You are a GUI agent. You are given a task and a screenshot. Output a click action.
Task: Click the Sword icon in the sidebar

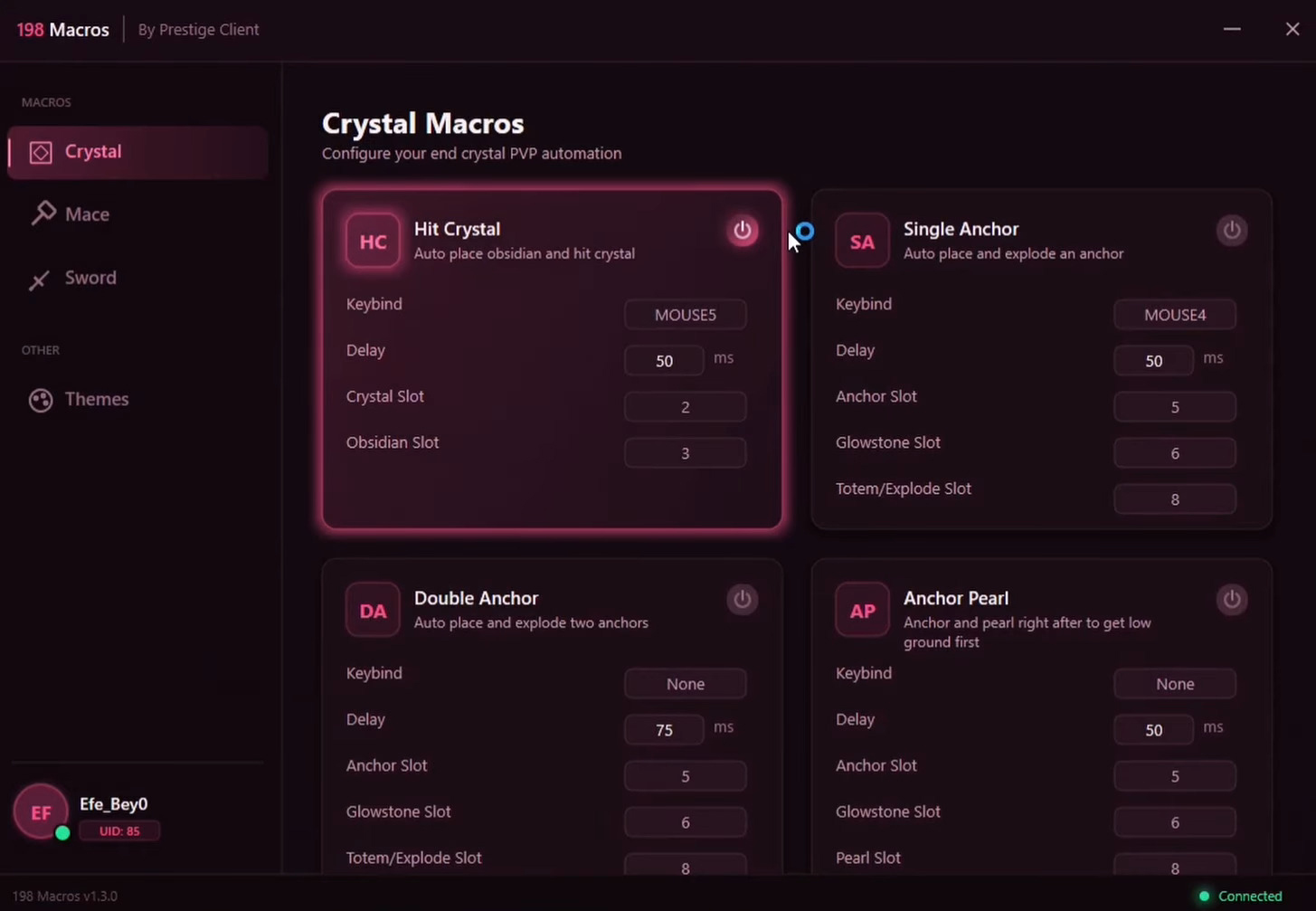pos(40,279)
